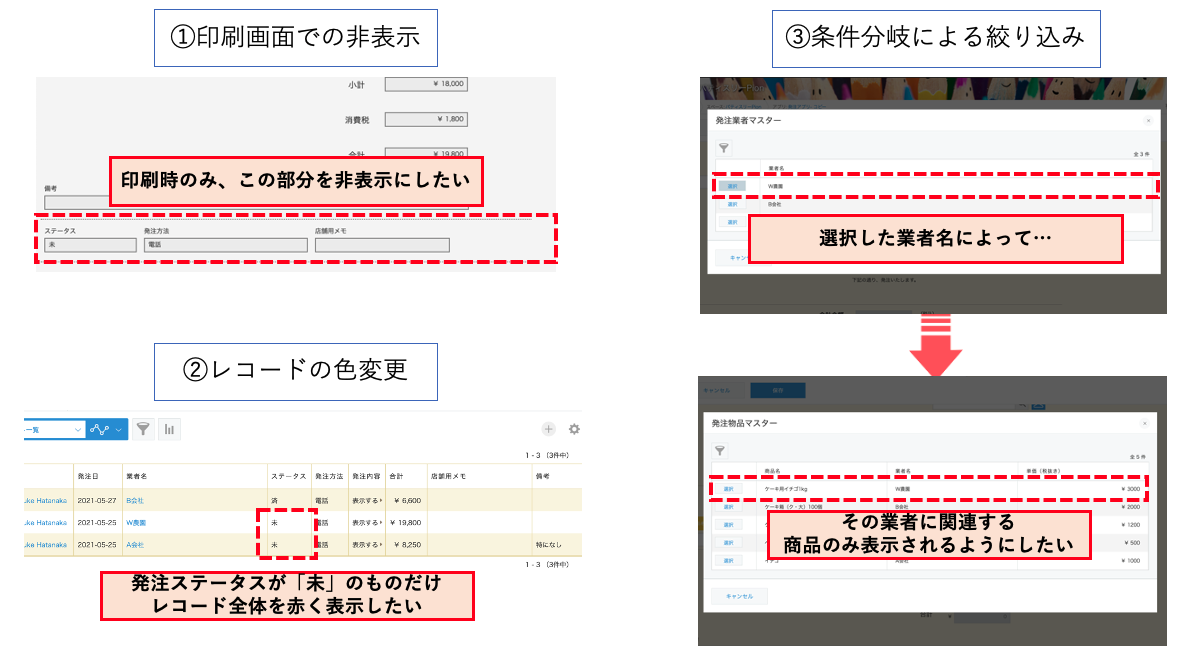Click キャンセル in the 発注物品マスター dialog
Screen dimensions: 1194x659
point(739,596)
